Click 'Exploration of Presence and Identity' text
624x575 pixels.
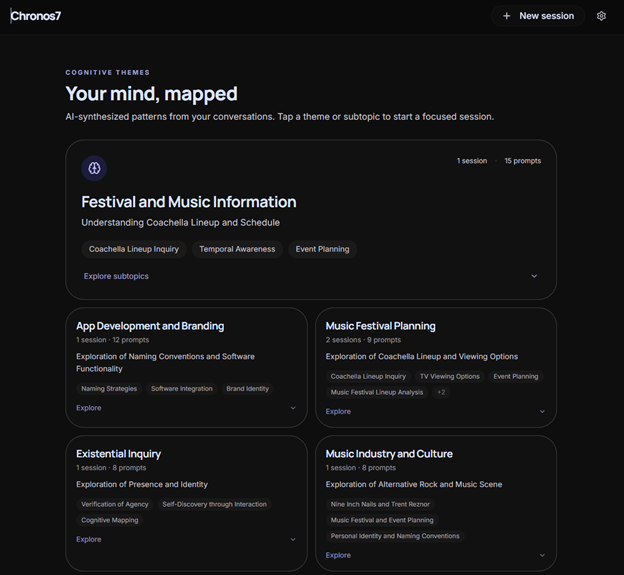[x=142, y=484]
